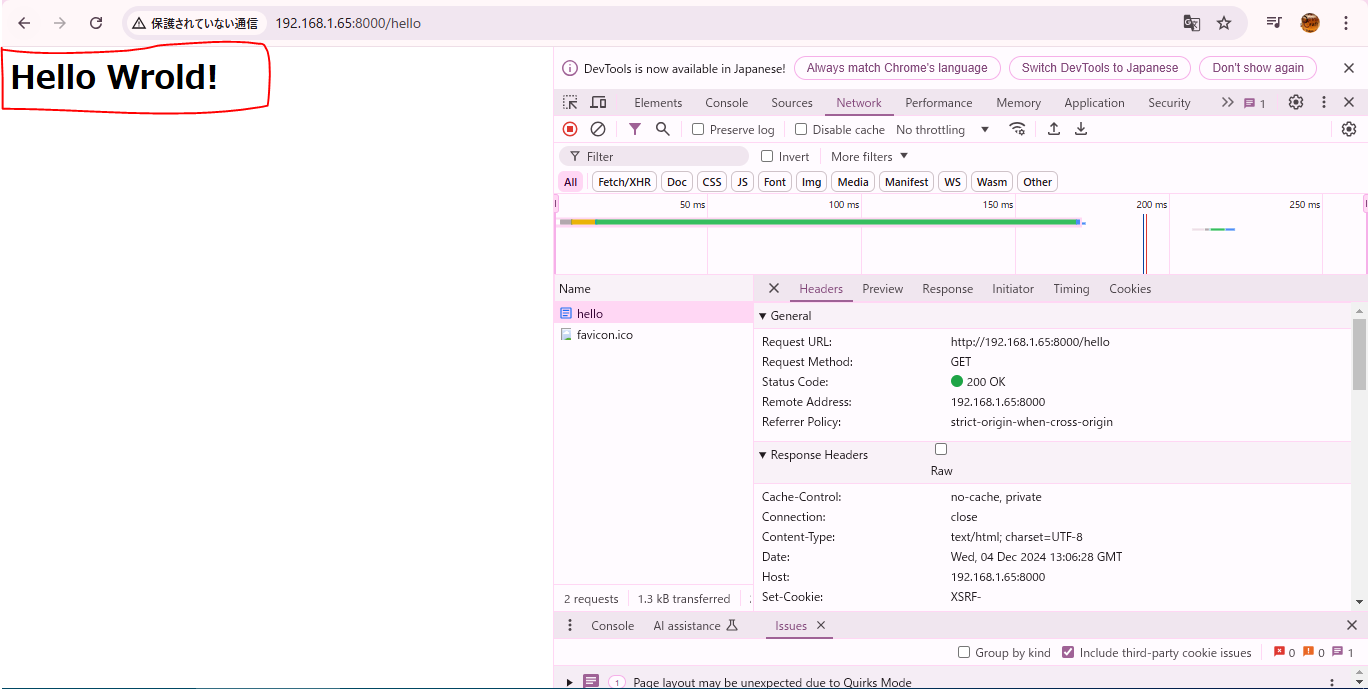
Task: Toggle the network filter funnel icon
Action: click(x=635, y=129)
